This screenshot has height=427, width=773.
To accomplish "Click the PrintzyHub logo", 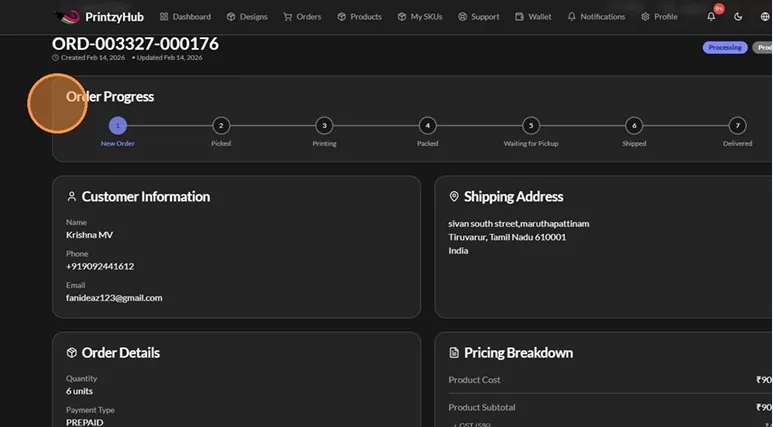I will (x=99, y=17).
